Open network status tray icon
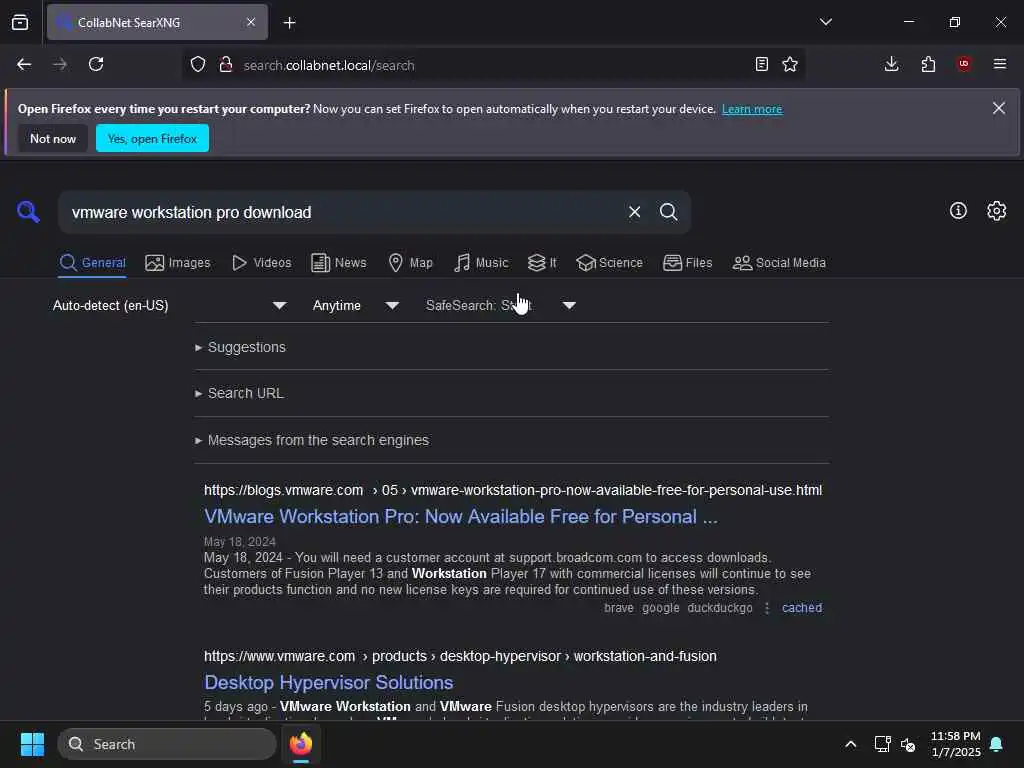 (x=882, y=744)
